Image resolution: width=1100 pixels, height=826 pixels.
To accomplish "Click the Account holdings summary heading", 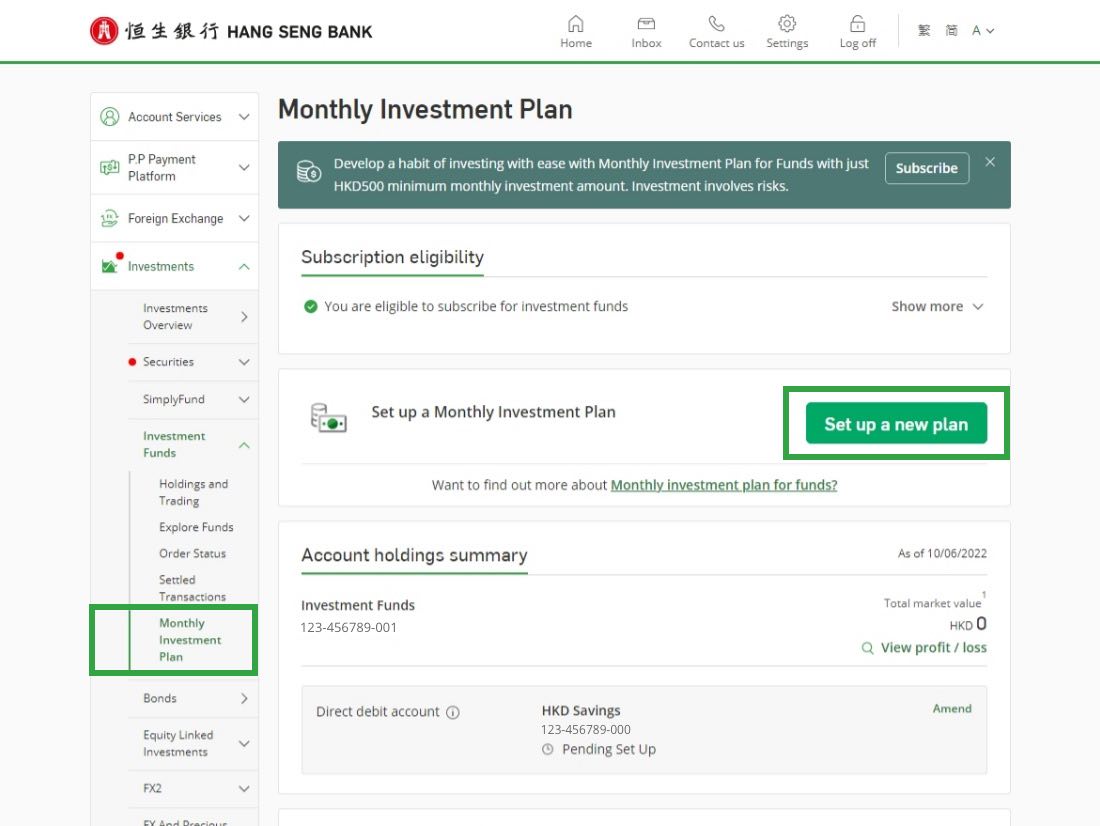I will (414, 555).
